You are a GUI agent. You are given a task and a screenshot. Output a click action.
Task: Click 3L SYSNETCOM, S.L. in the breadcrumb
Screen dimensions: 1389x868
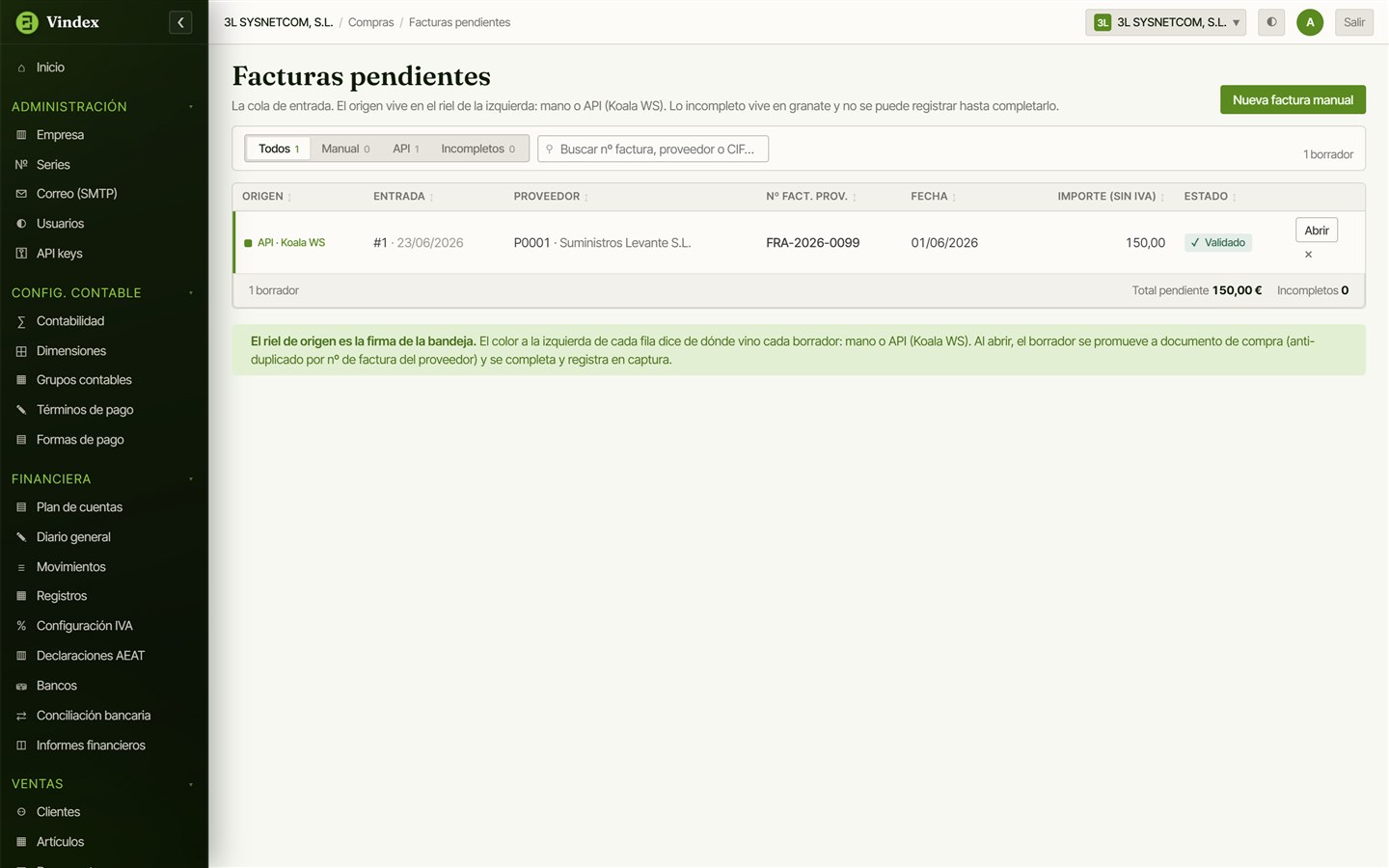(x=279, y=22)
